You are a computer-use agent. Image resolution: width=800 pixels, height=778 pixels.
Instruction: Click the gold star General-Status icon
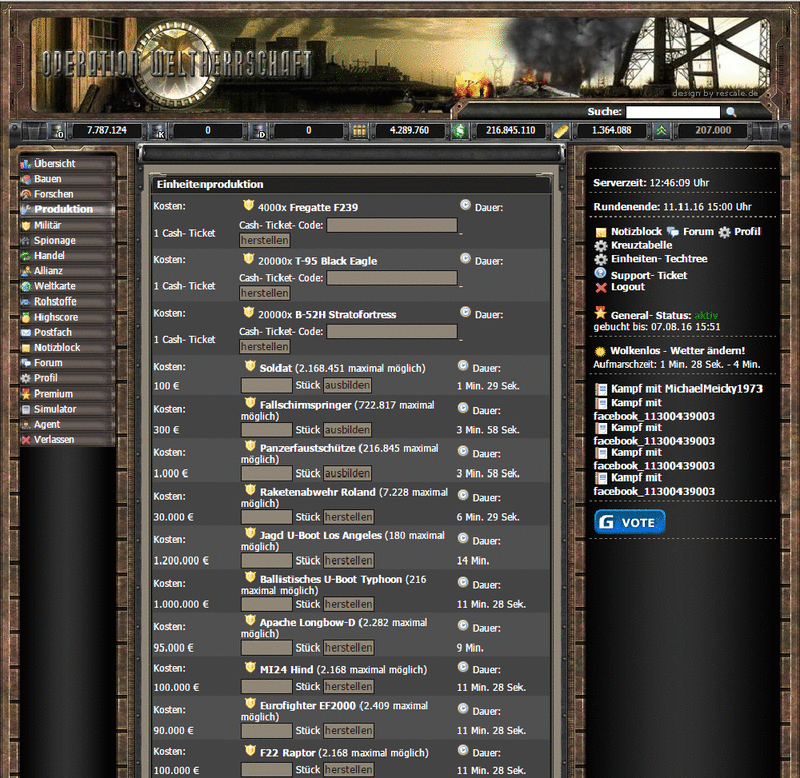tap(600, 313)
